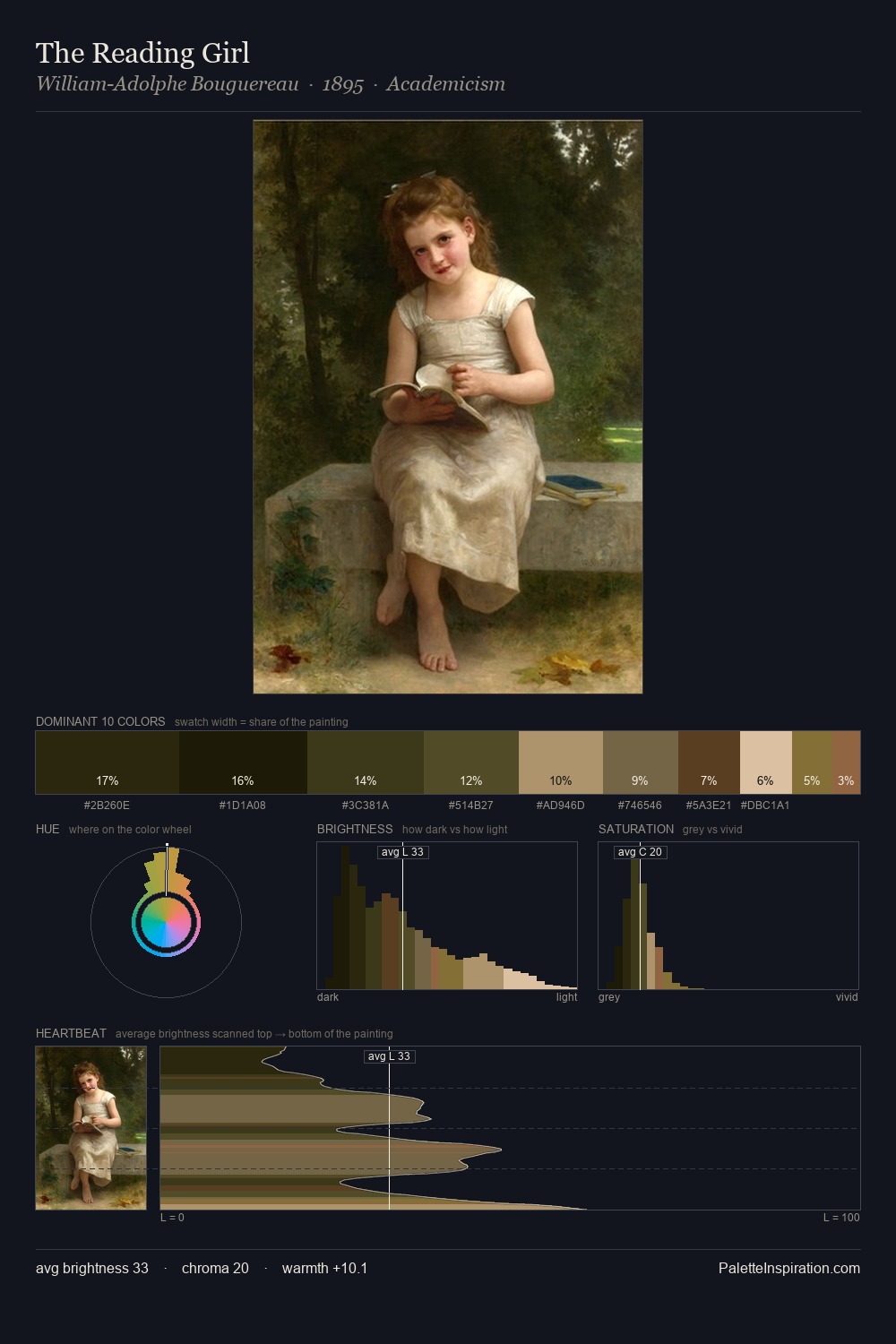The width and height of the screenshot is (896, 1344).
Task: Click the 'HUE' section heading
Action: pyautogui.click(x=47, y=829)
